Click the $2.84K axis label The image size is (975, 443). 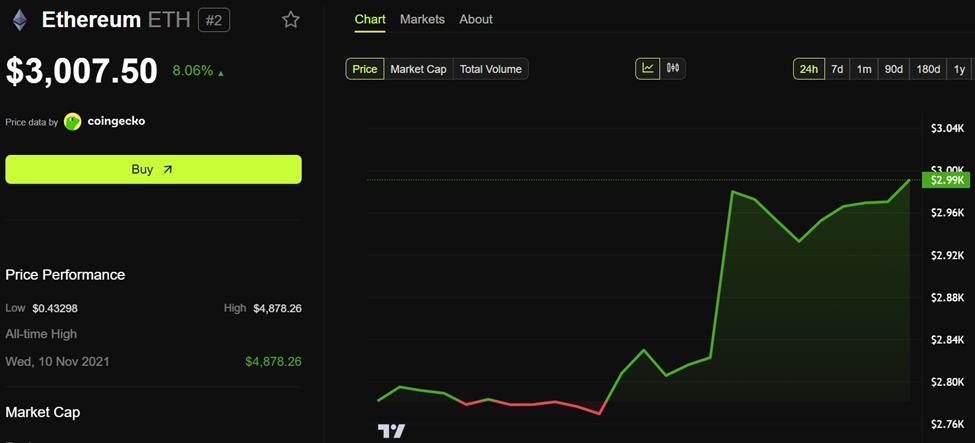pyautogui.click(x=948, y=340)
